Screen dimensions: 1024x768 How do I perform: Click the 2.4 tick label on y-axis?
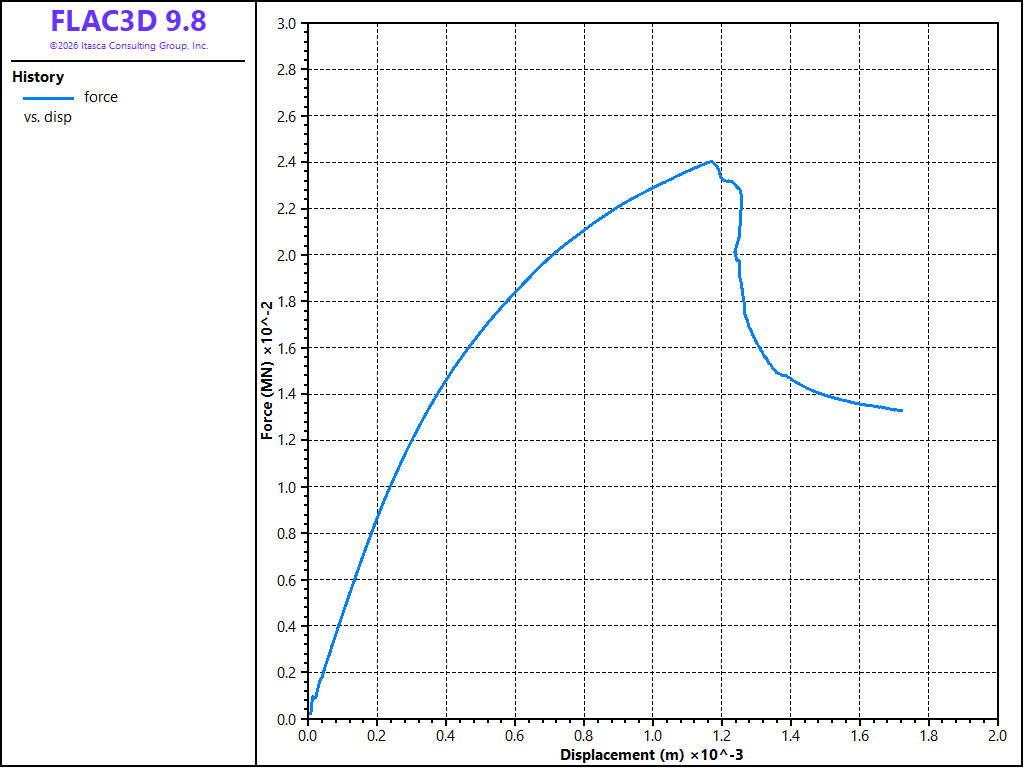tap(287, 163)
